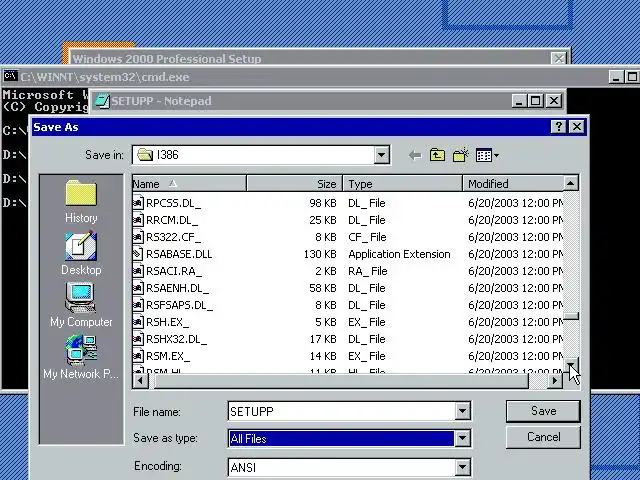The width and height of the screenshot is (640, 480).
Task: Click the scroll right arrow
Action: coord(555,381)
